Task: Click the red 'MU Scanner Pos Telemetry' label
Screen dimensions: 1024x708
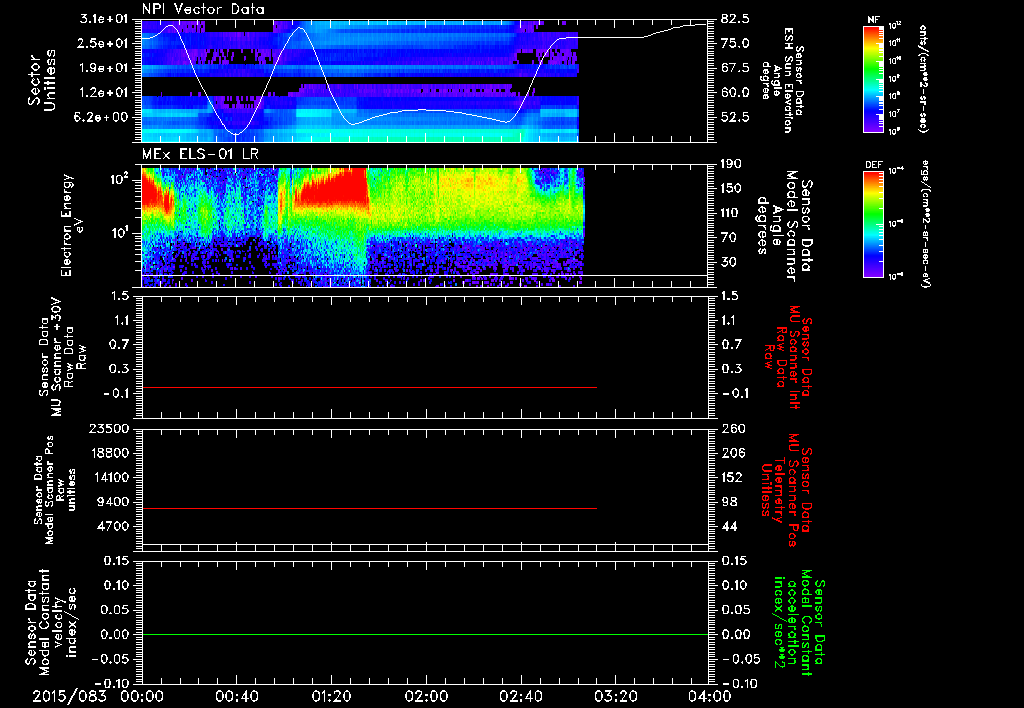Action: [x=786, y=490]
